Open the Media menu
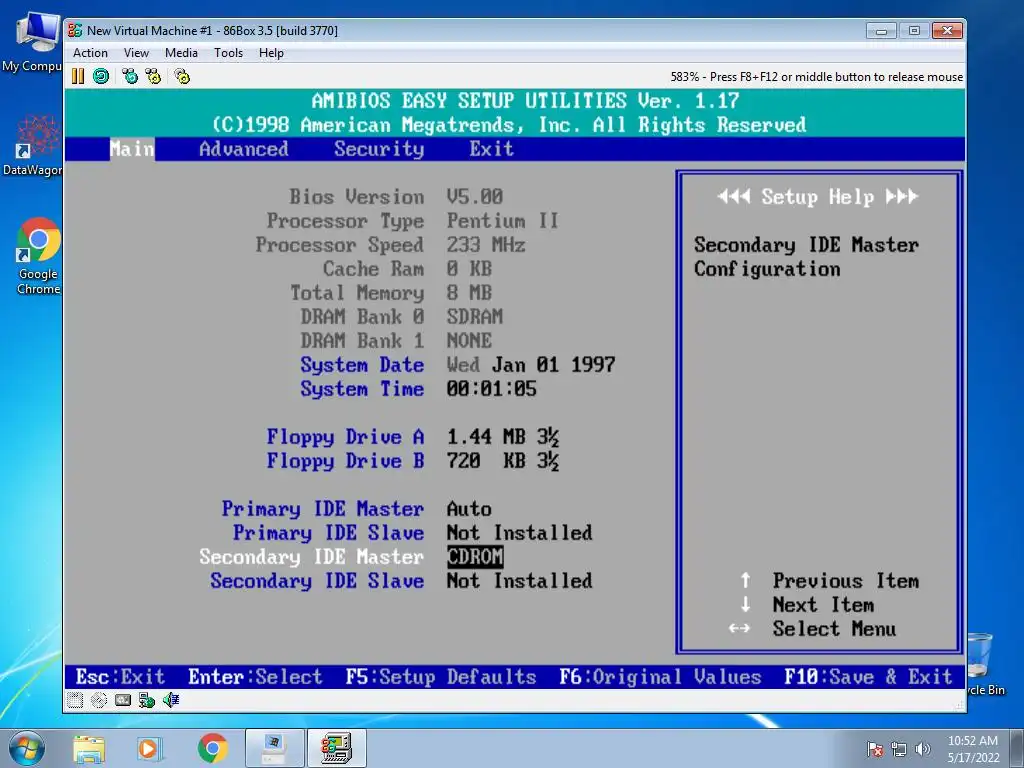Viewport: 1024px width, 768px height. click(181, 53)
